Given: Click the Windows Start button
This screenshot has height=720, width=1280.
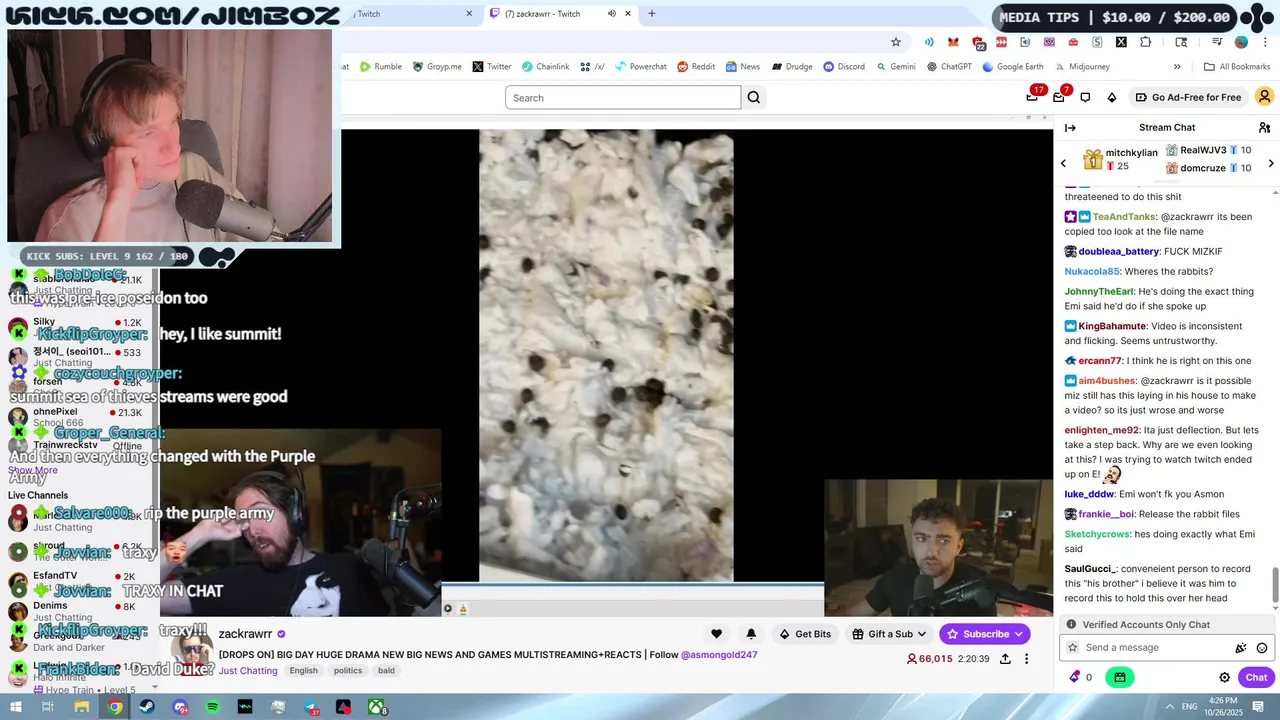Looking at the screenshot, I should 15,707.
